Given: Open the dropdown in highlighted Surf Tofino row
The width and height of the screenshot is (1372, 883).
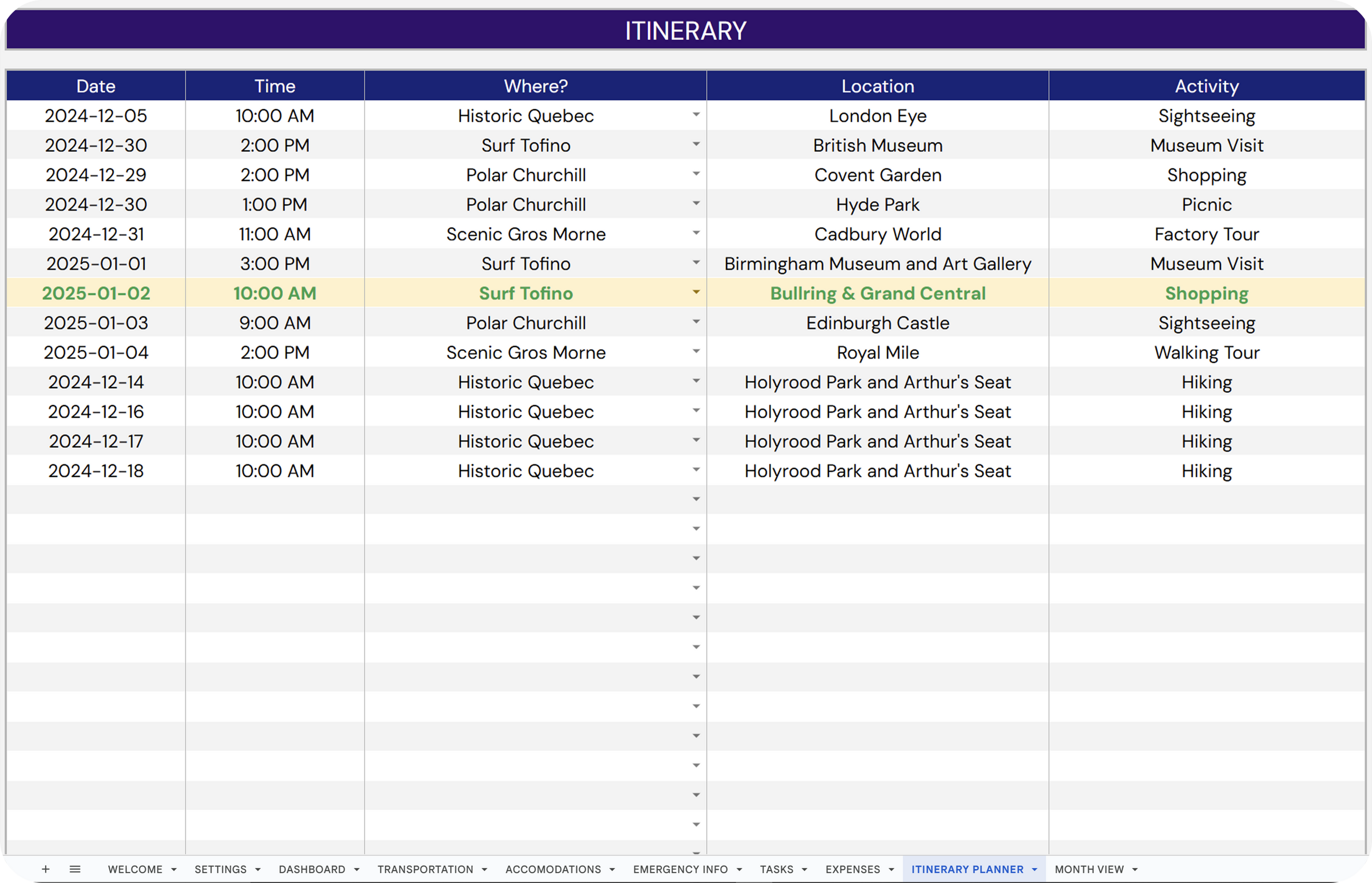Looking at the screenshot, I should point(695,292).
